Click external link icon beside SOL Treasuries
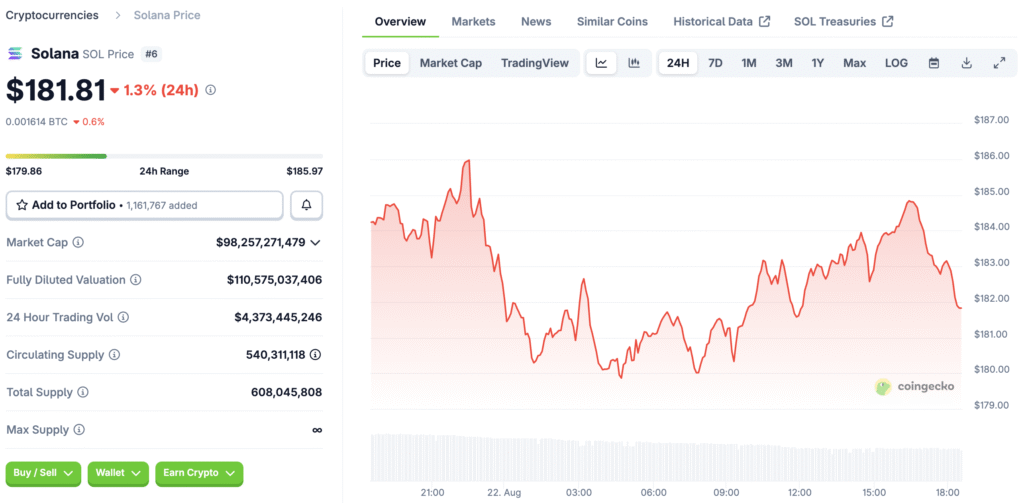Screen dimensions: 1024x503 pyautogui.click(x=888, y=21)
